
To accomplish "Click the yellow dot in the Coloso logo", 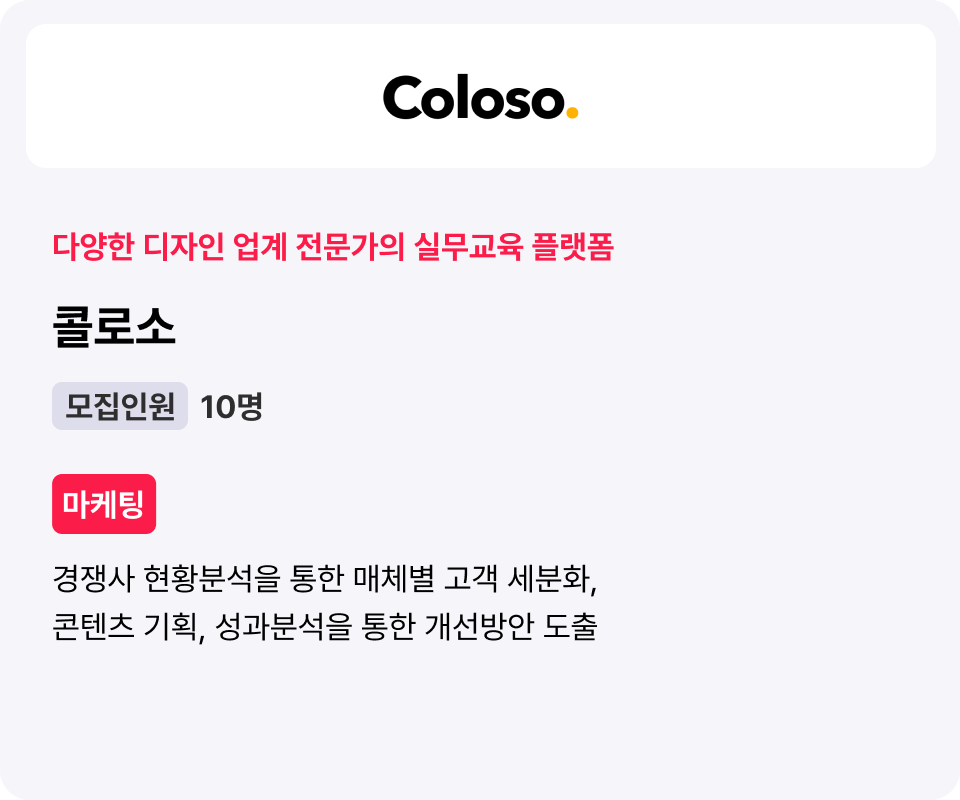I will 572,113.
